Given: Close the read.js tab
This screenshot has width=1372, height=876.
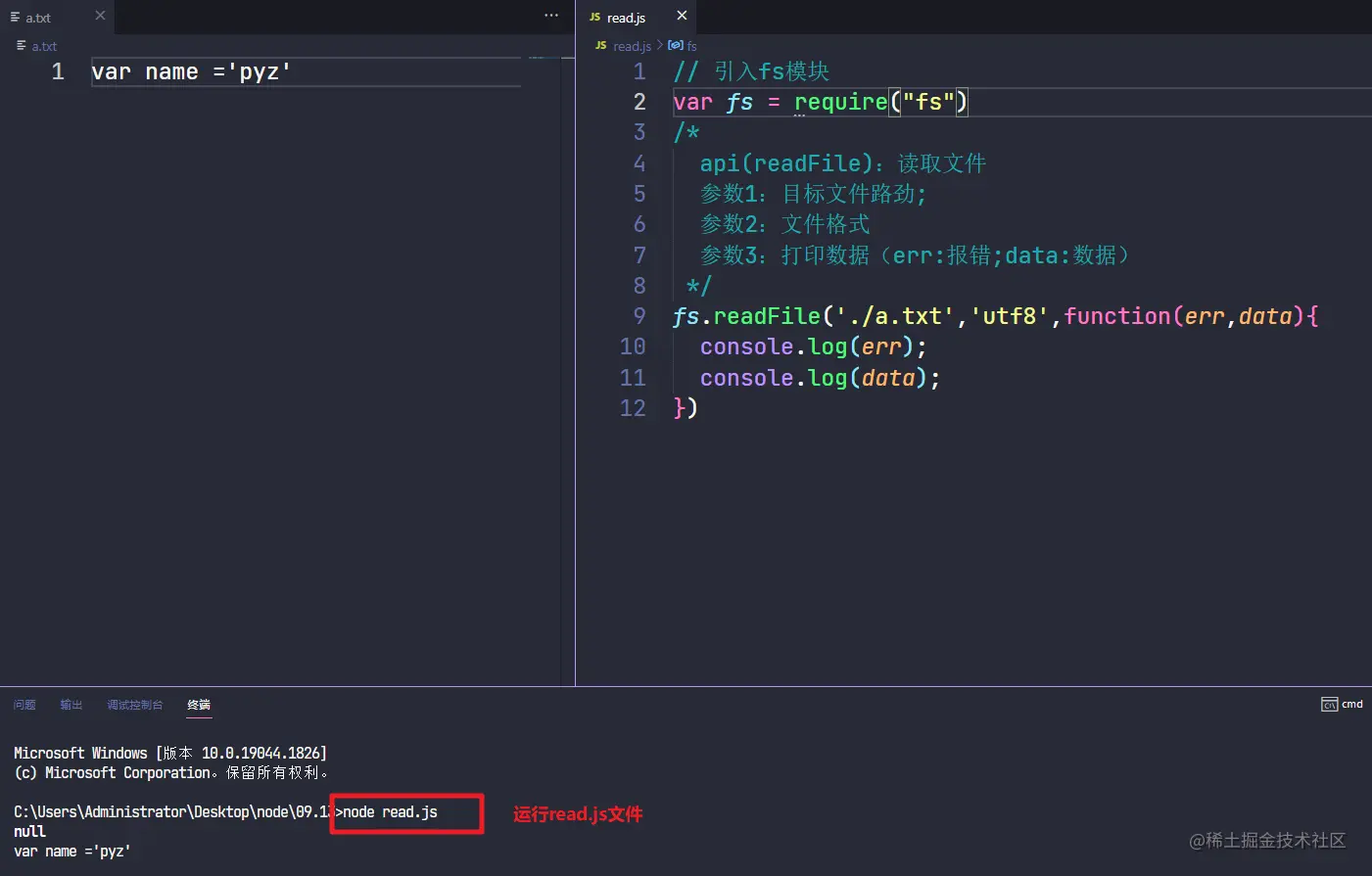Looking at the screenshot, I should tap(682, 16).
